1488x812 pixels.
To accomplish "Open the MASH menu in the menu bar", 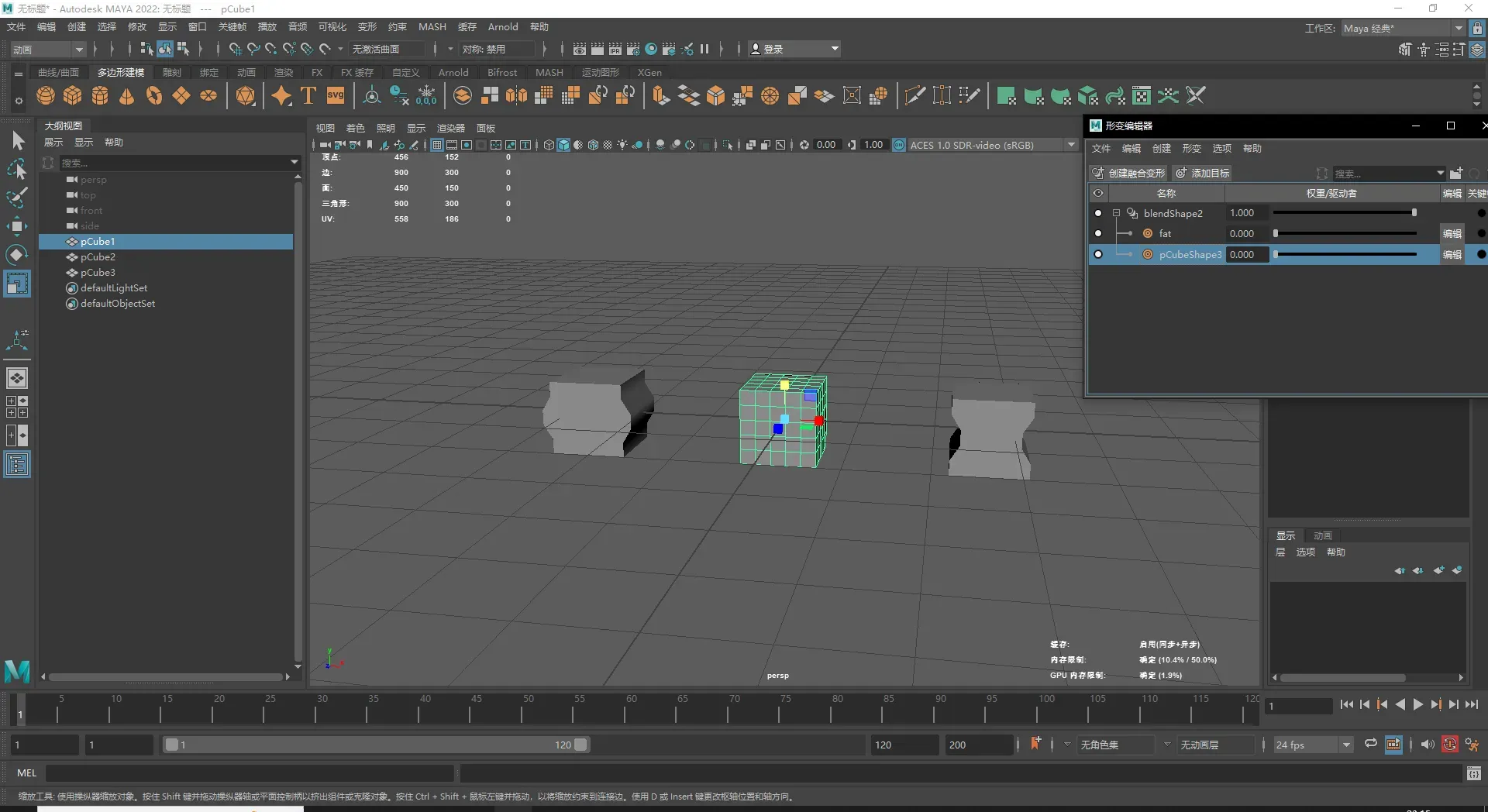I will pyautogui.click(x=432, y=26).
